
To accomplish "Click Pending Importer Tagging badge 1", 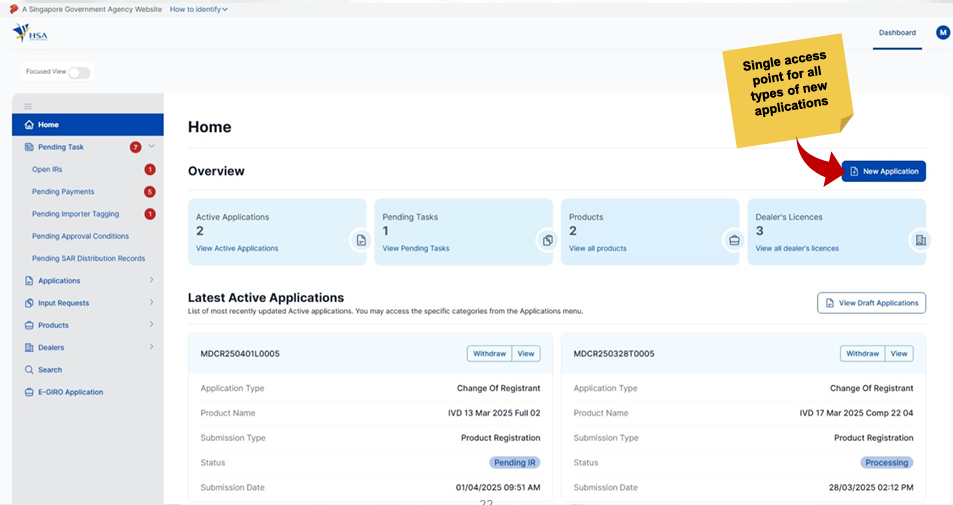I will click(x=150, y=214).
